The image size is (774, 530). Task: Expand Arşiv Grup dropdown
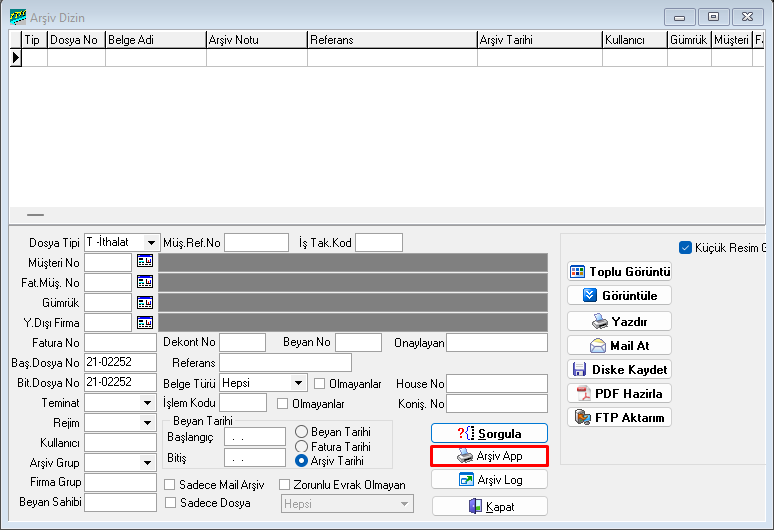click(x=147, y=463)
